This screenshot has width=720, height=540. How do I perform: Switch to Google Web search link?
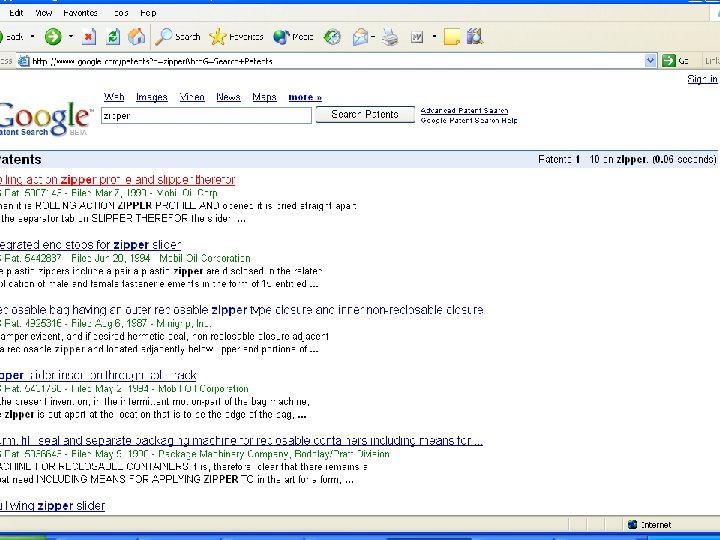(x=114, y=97)
